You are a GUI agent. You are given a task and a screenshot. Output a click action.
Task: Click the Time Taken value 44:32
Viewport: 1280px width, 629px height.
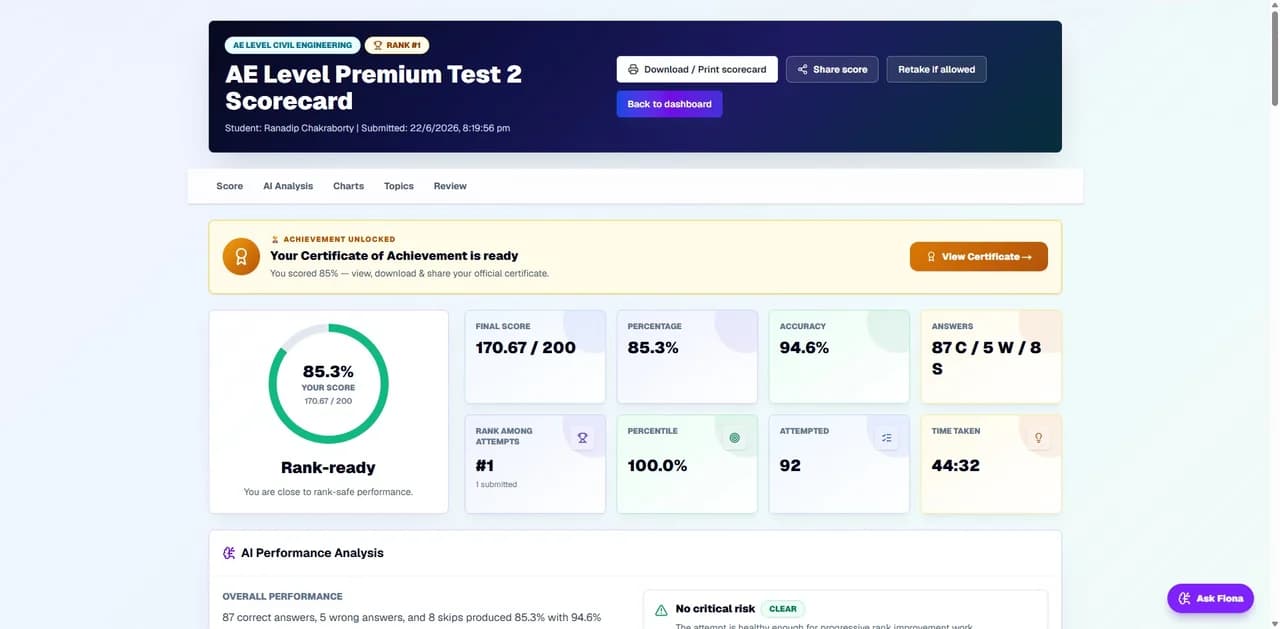coord(955,465)
